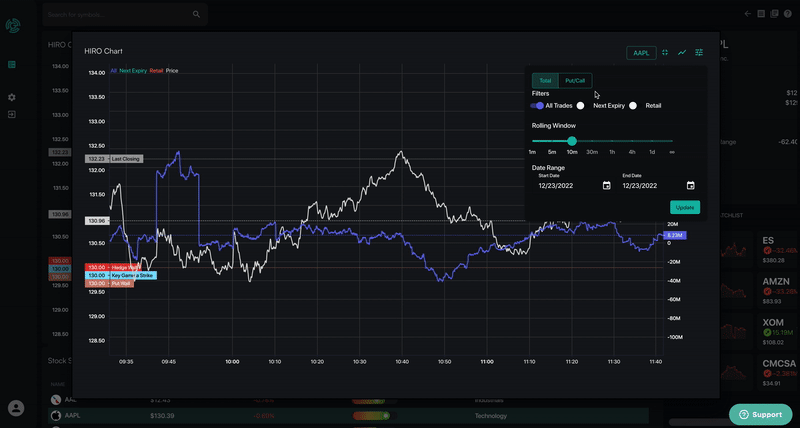The height and width of the screenshot is (428, 800).
Task: Set rolling window to 5m mark
Action: tap(552, 152)
